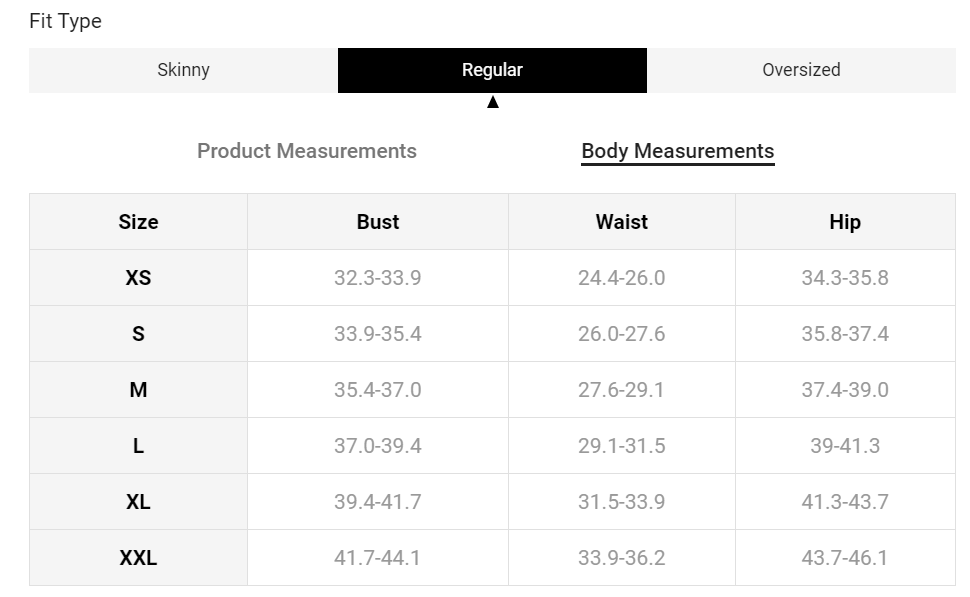Select the S size row label

pos(138,334)
